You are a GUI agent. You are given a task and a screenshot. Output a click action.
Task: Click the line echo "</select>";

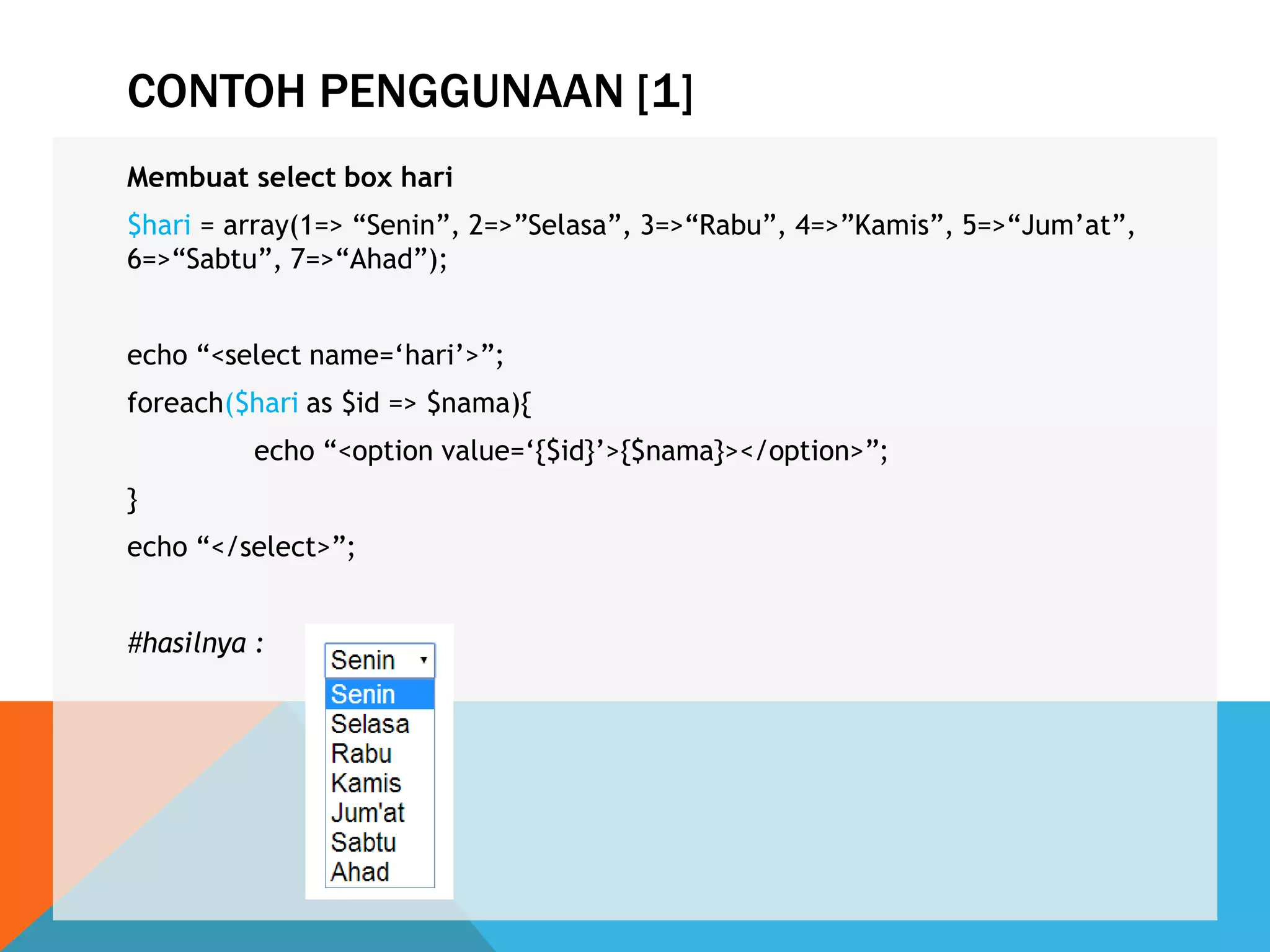(x=241, y=547)
